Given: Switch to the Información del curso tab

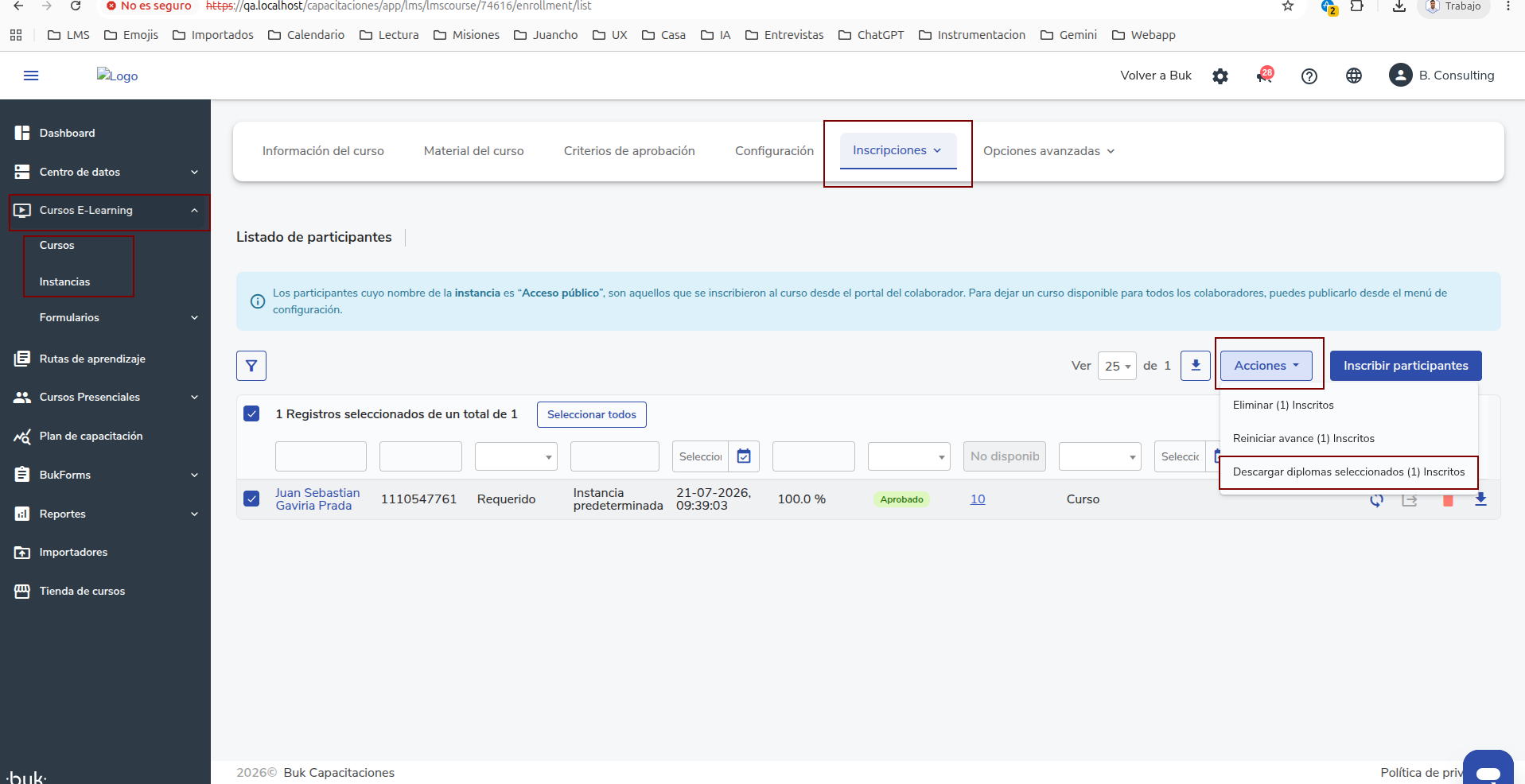Looking at the screenshot, I should [x=323, y=151].
